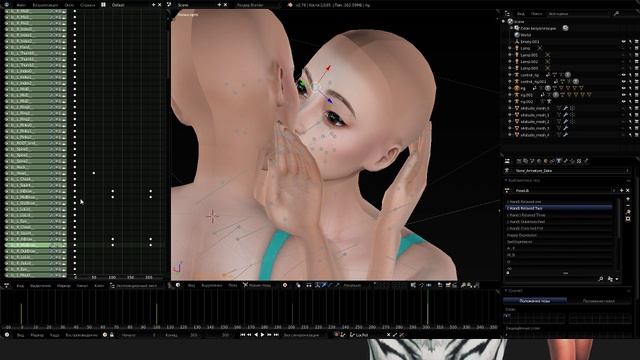Open the Экспозиционный лист mode dropdown
Viewport: 640px width, 360px height.
[137, 286]
